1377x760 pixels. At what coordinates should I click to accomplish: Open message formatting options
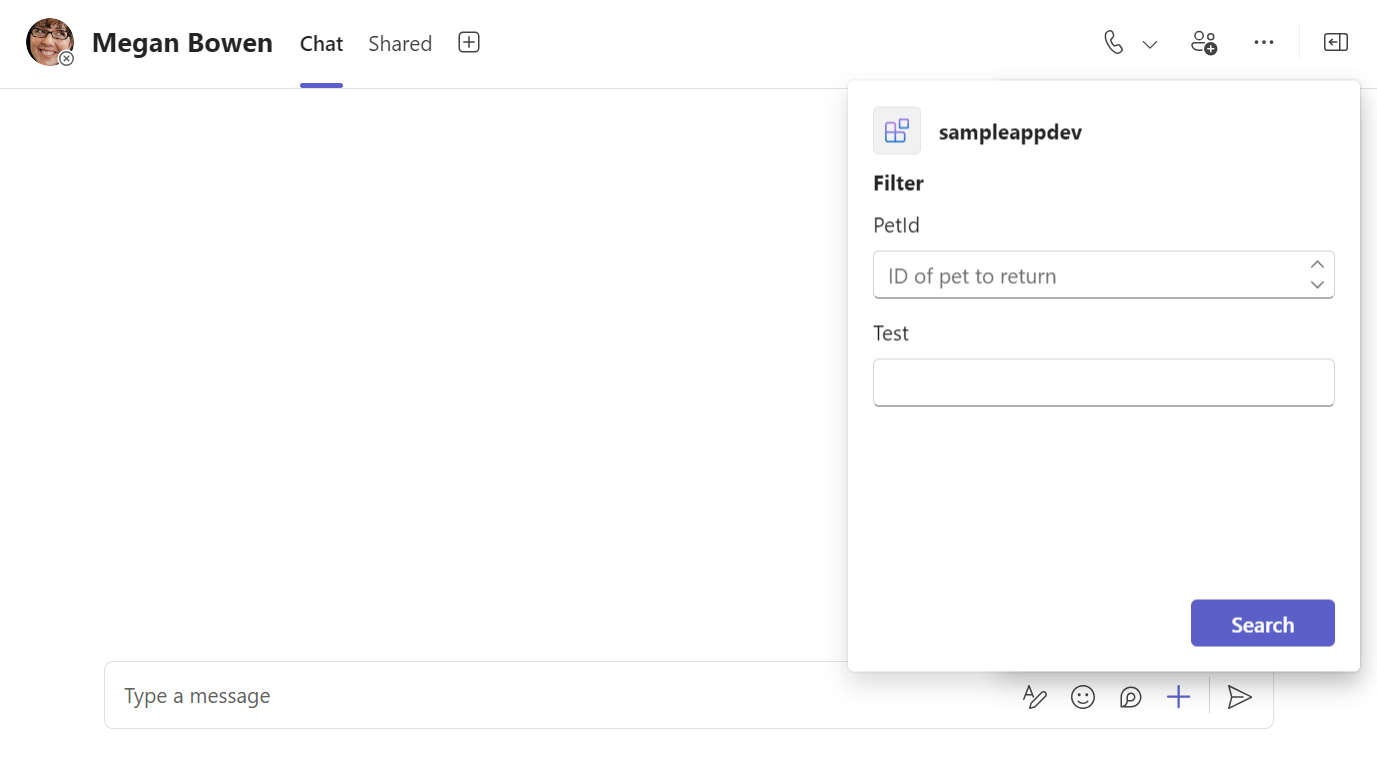click(1035, 696)
